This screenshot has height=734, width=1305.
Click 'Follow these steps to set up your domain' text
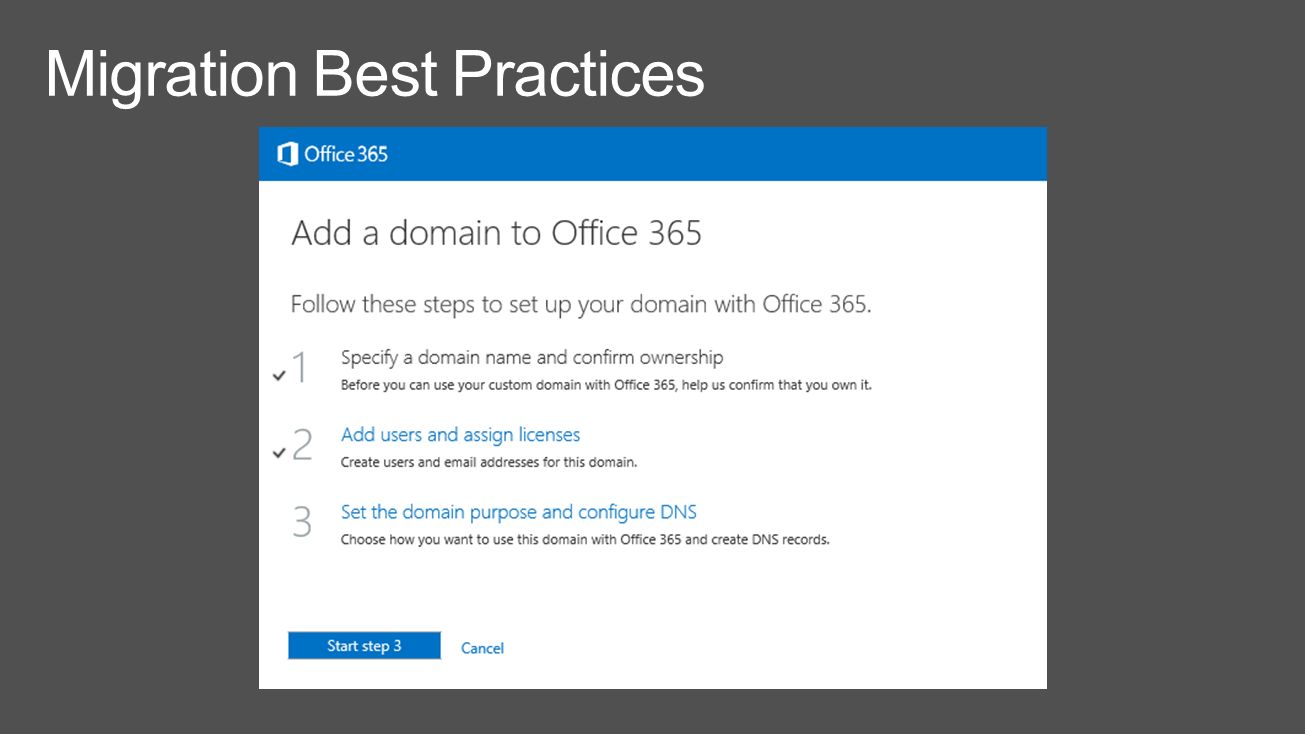pyautogui.click(x=581, y=304)
